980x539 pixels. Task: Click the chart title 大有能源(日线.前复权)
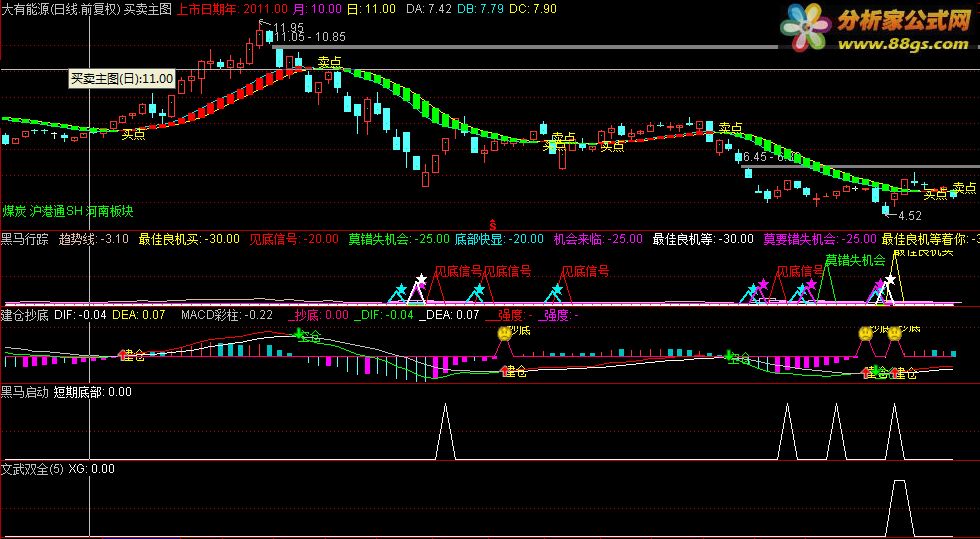pos(61,9)
